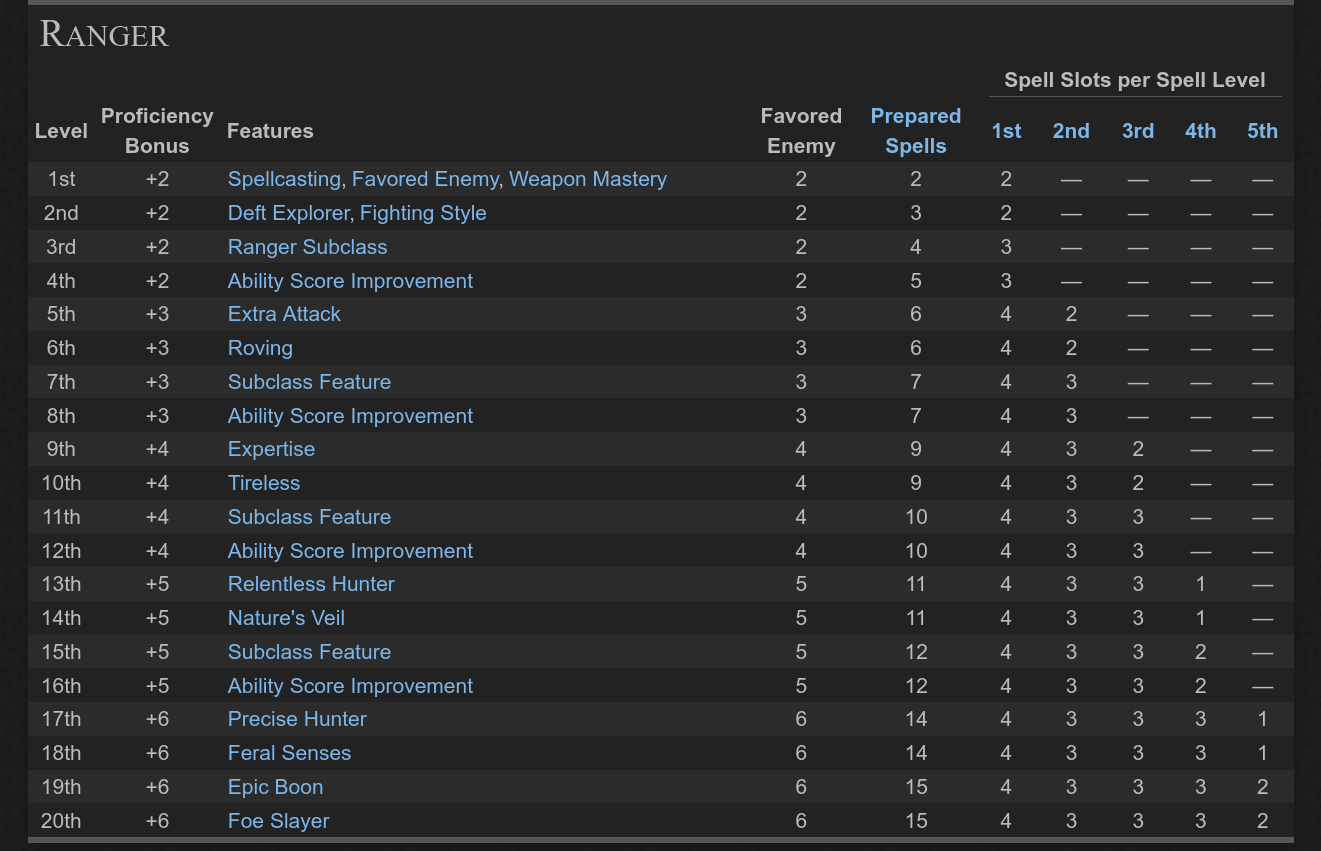Open the Ranger Subclass link

307,247
